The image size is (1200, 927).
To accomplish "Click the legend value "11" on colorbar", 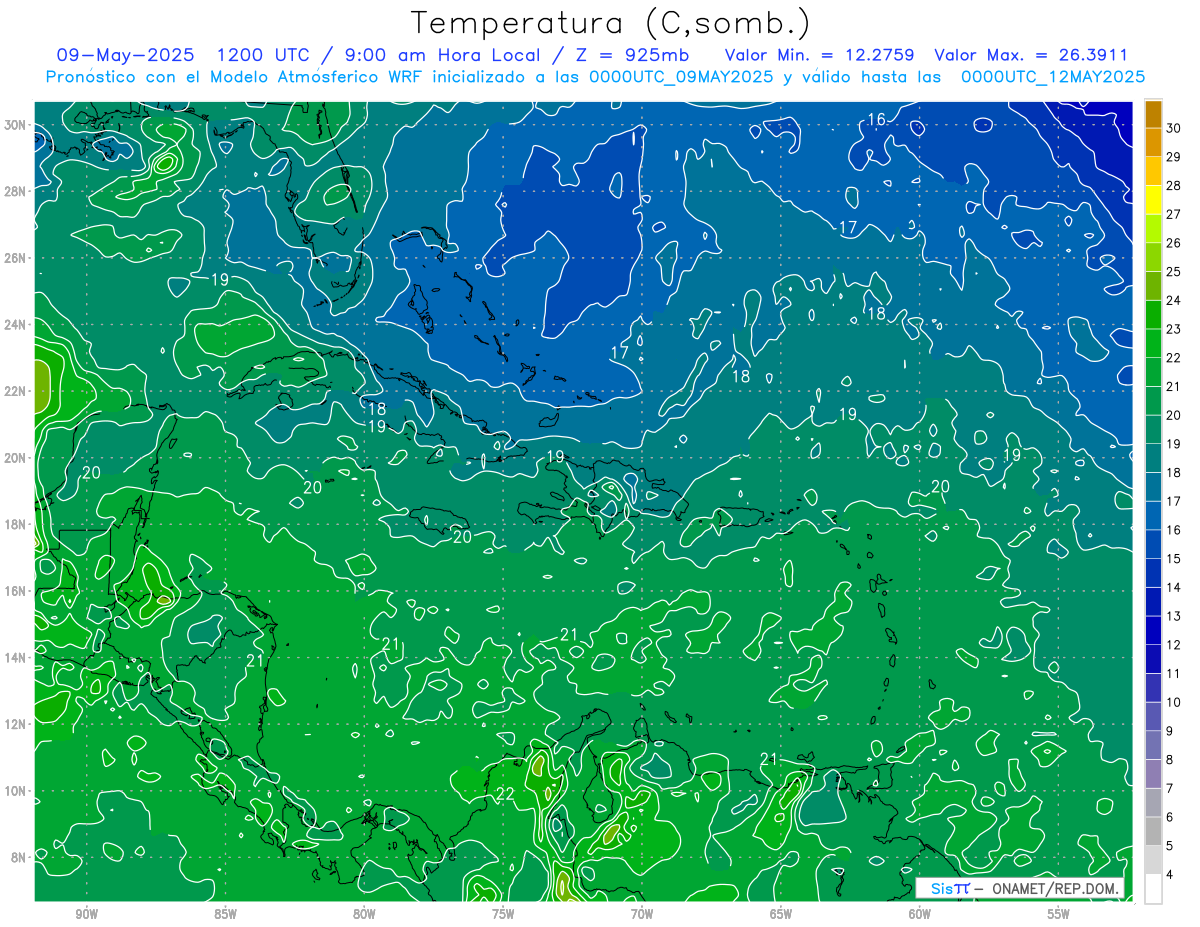I will [x=1174, y=674].
